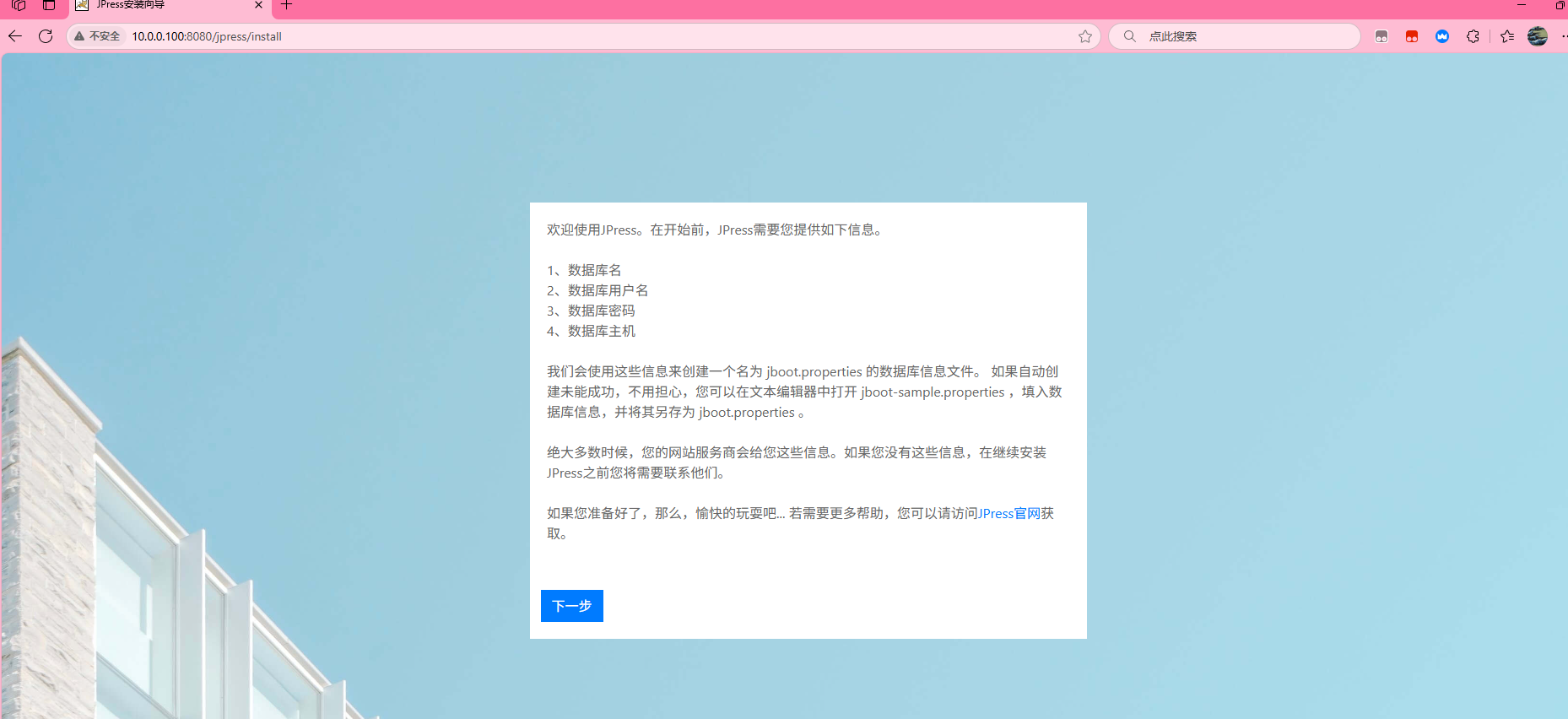Open the red two-dot extension icon

[1412, 36]
